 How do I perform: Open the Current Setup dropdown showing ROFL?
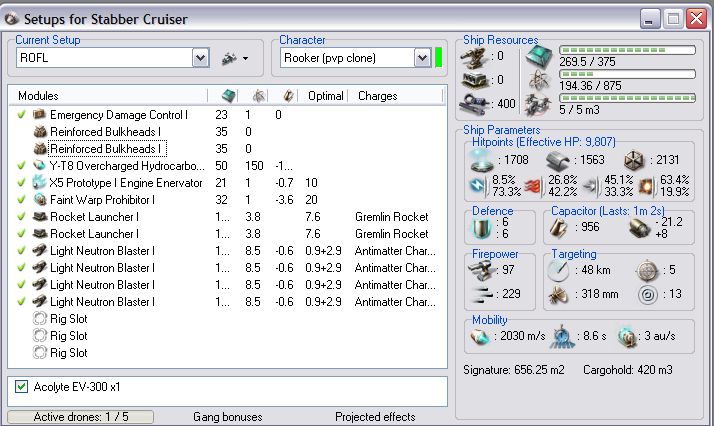pyautogui.click(x=200, y=58)
